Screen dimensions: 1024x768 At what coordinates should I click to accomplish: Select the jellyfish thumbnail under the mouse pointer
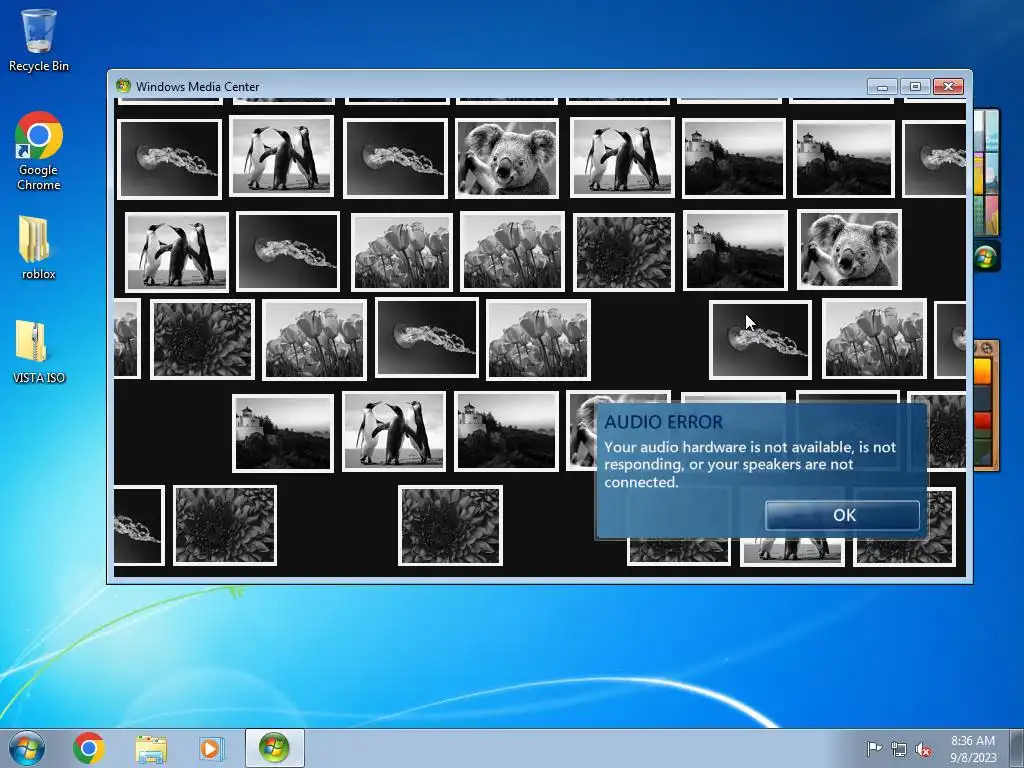[x=760, y=340]
